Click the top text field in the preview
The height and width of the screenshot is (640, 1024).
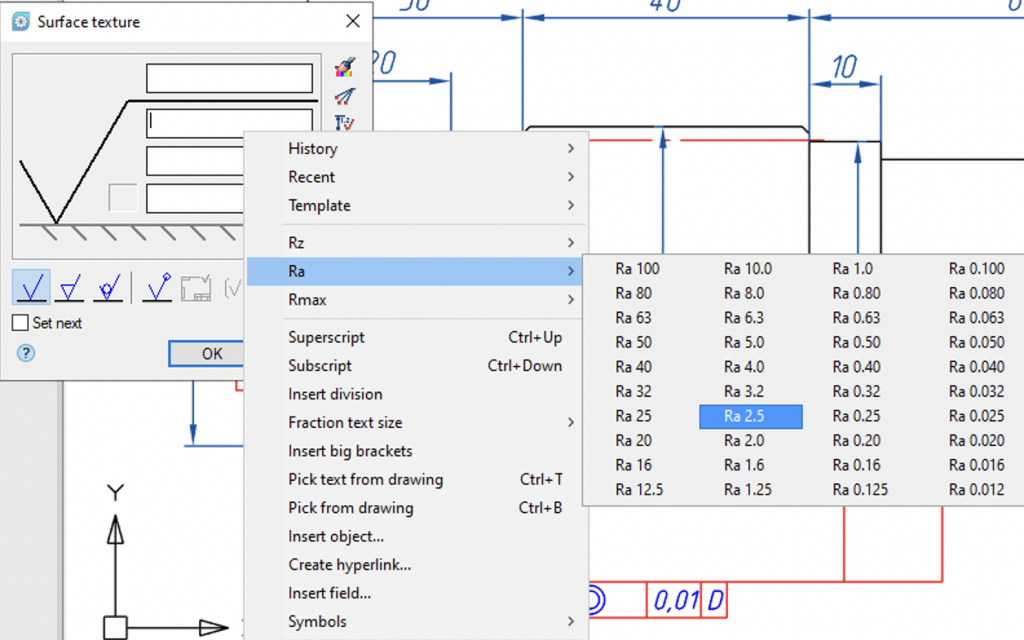[x=229, y=78]
